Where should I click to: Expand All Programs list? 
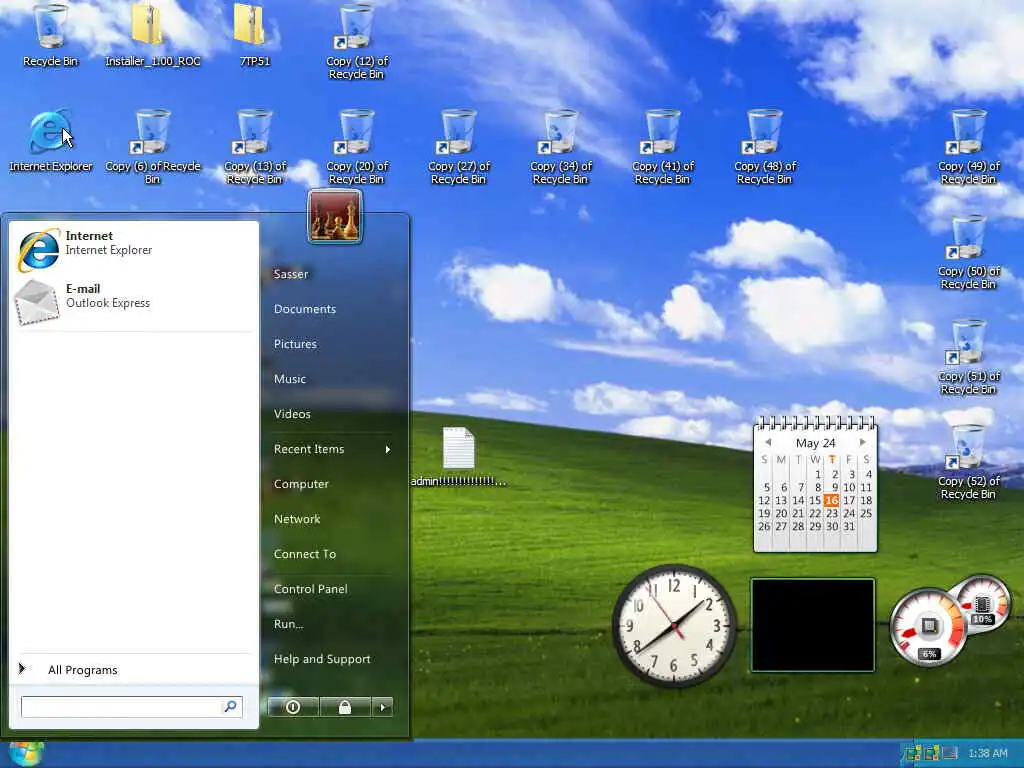[134, 670]
